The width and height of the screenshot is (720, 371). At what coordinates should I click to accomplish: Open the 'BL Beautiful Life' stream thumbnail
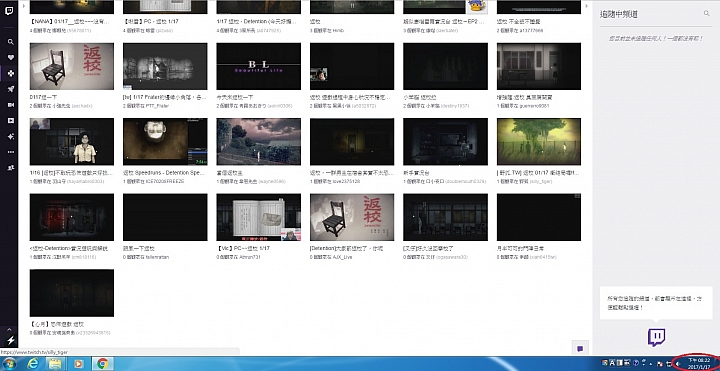click(x=259, y=67)
